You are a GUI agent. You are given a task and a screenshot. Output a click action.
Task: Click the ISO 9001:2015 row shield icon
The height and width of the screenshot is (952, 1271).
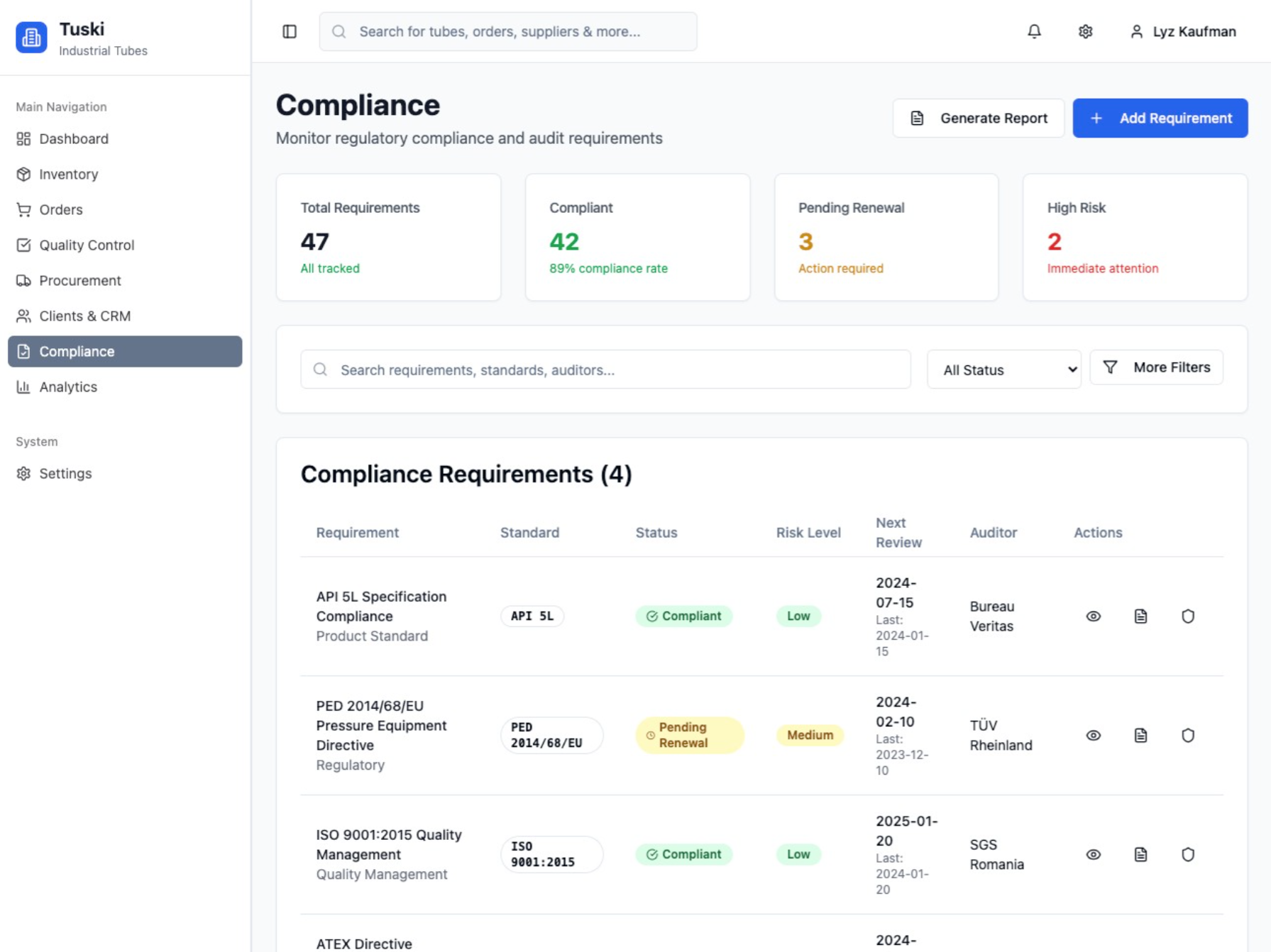[1187, 854]
